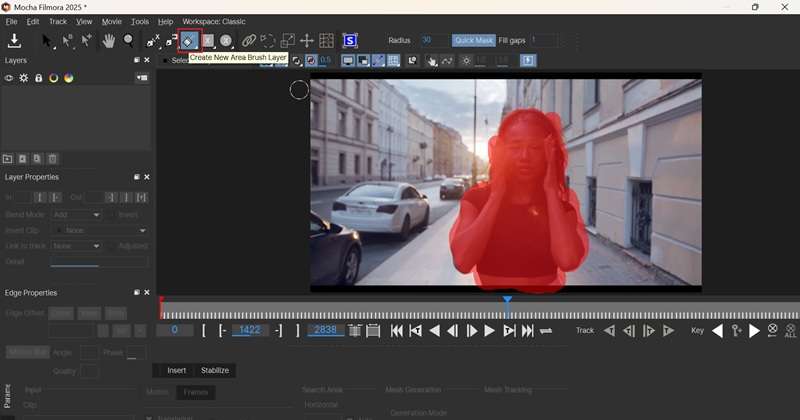Open the Tools menu
This screenshot has width=800, height=420.
140,21
